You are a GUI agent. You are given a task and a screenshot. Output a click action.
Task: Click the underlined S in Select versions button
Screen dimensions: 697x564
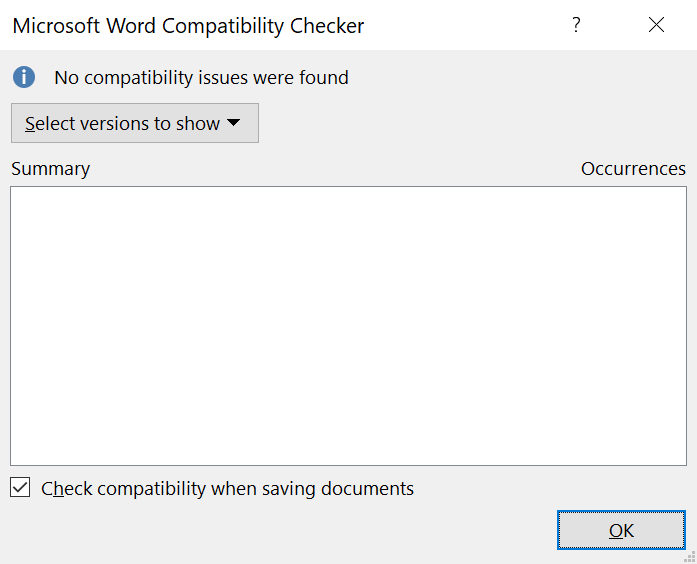coord(30,124)
